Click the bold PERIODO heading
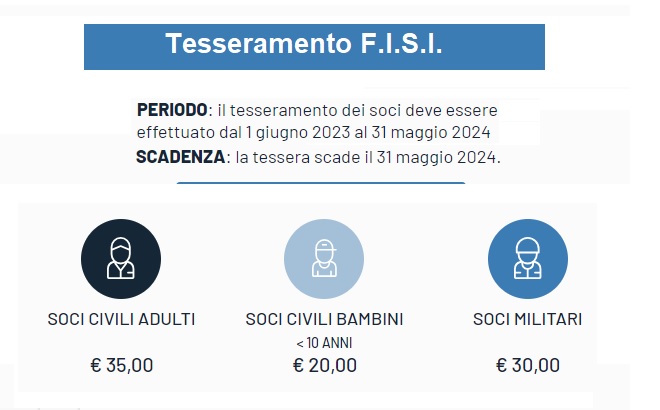Viewport: 660px width, 410px height. (172, 110)
